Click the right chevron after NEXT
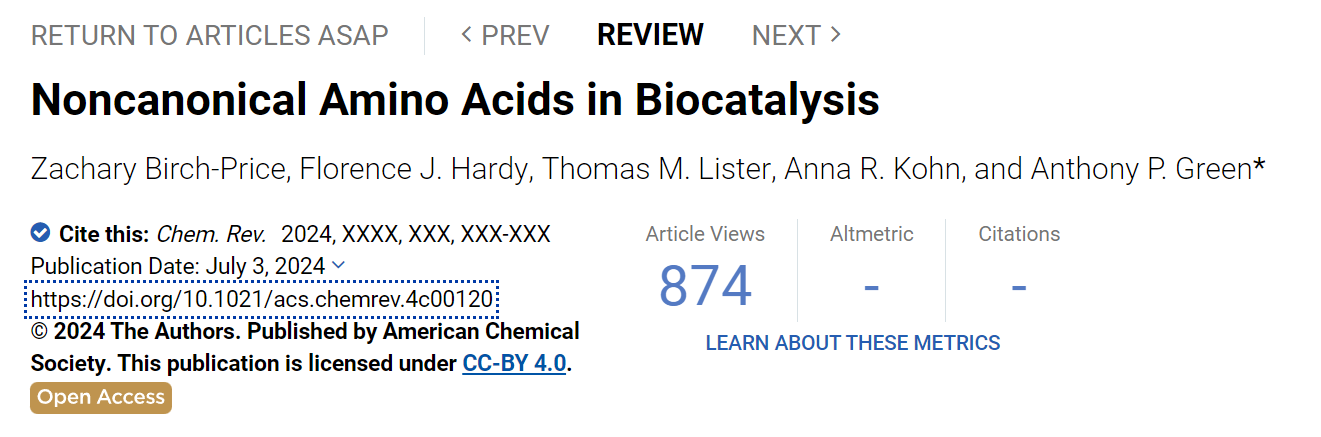This screenshot has width=1321, height=437. [835, 35]
